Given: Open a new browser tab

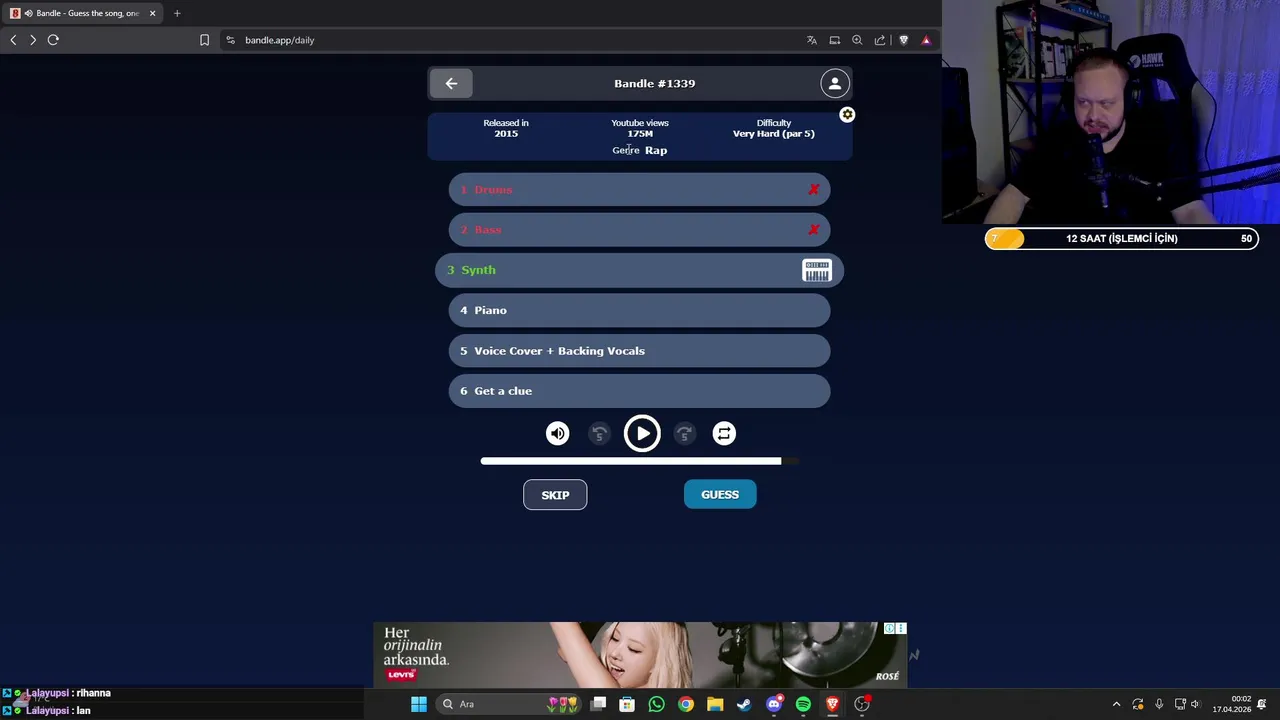Looking at the screenshot, I should click(177, 13).
